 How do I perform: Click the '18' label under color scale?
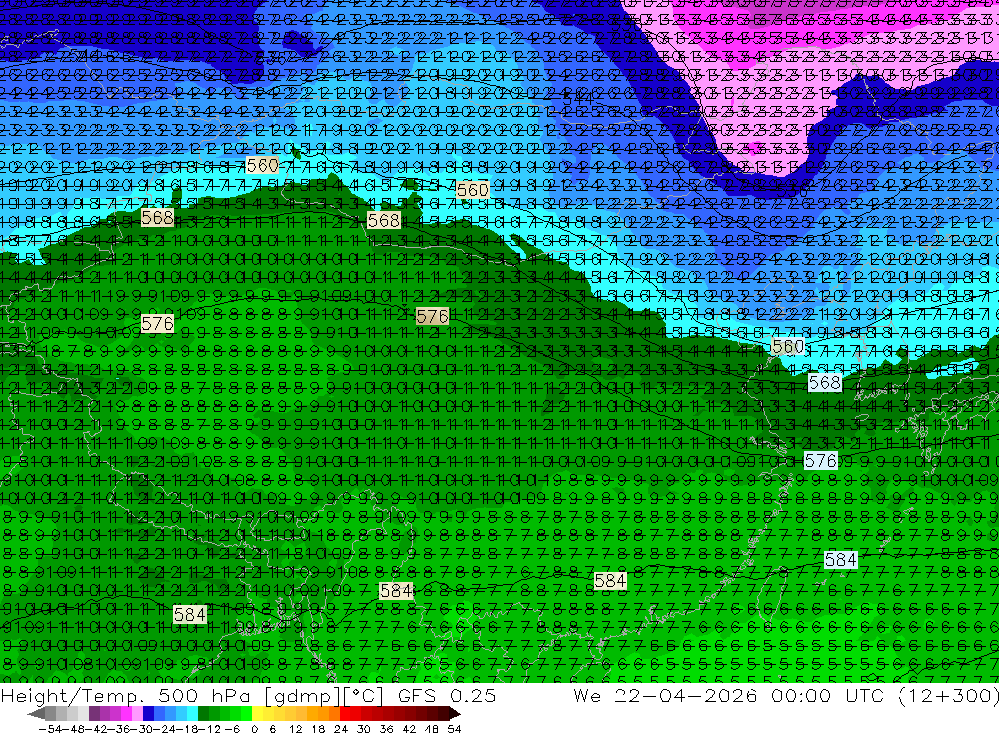point(318,729)
